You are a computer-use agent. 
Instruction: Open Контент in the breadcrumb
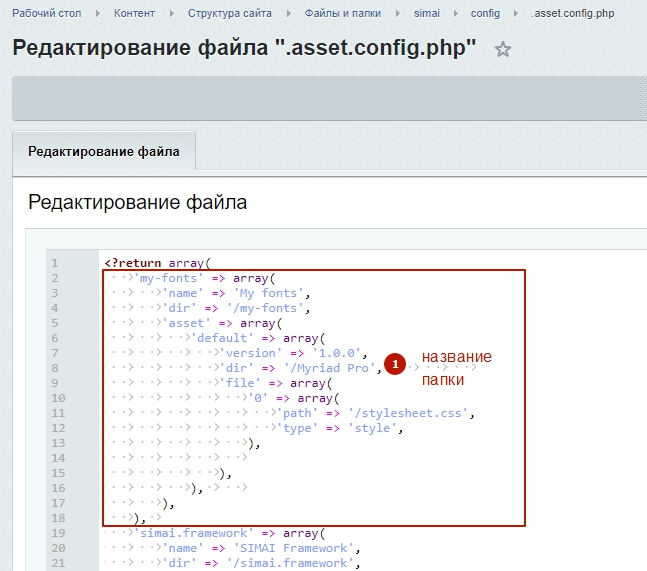[x=135, y=14]
